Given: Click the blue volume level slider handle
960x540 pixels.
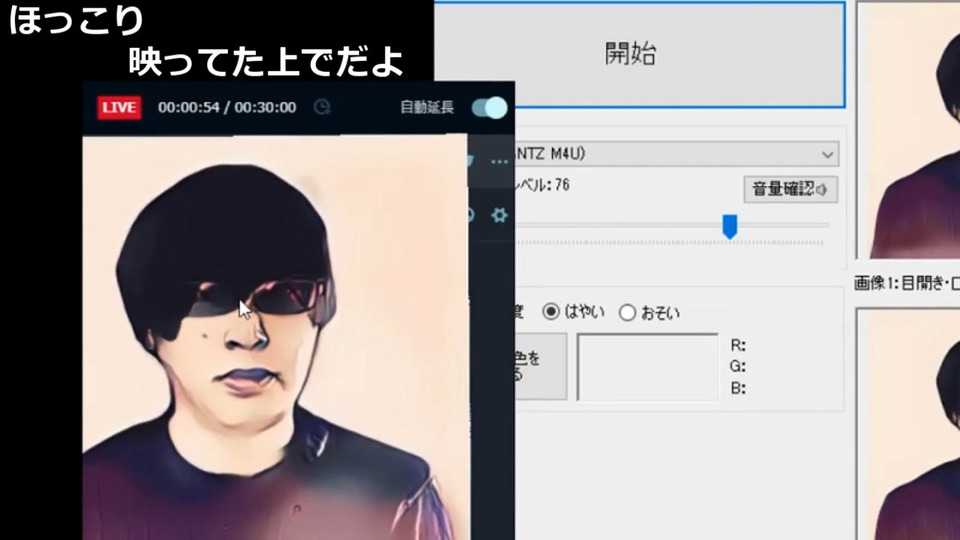Looking at the screenshot, I should tap(729, 227).
